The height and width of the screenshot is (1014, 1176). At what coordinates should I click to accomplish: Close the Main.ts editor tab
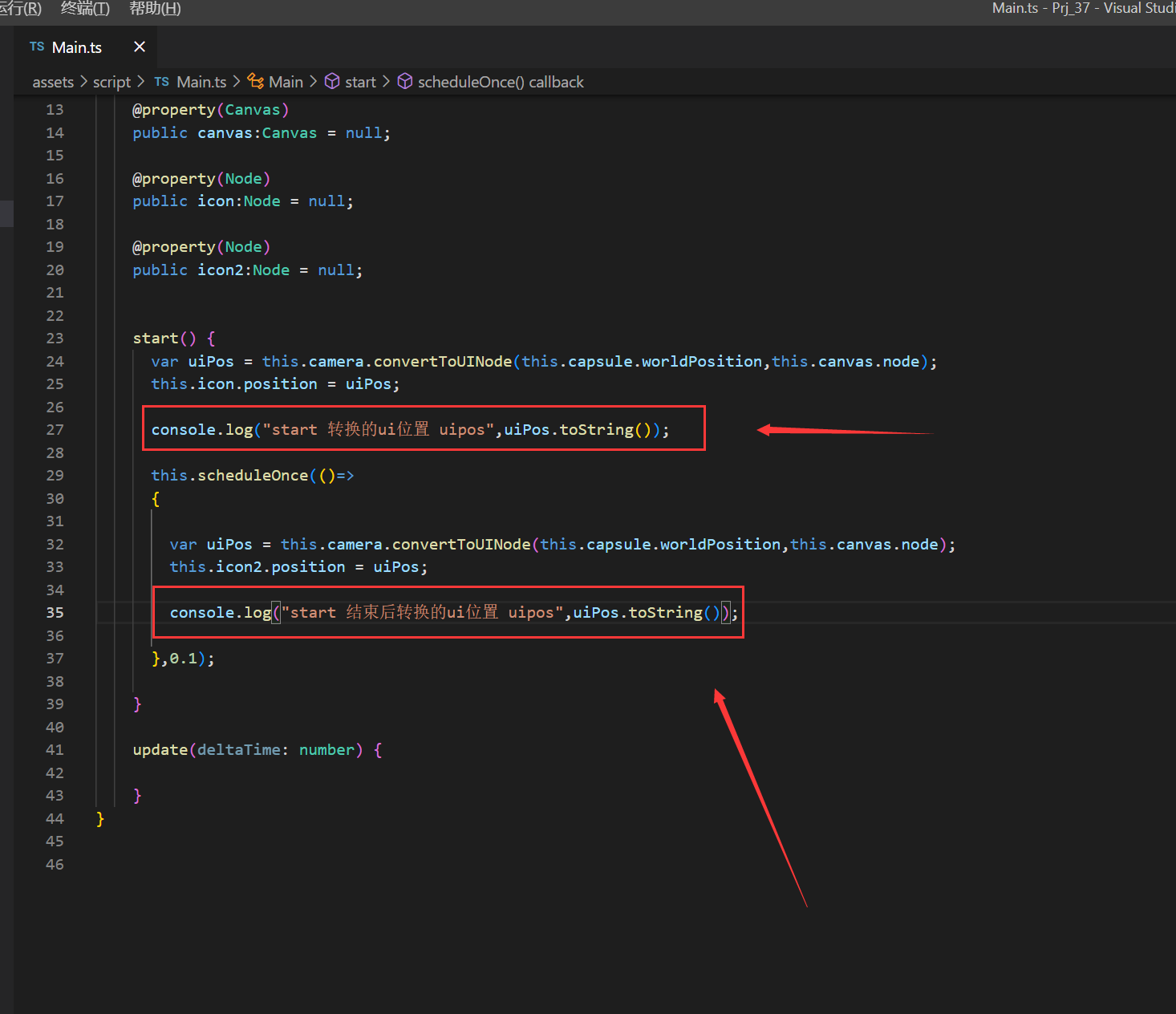tap(140, 47)
